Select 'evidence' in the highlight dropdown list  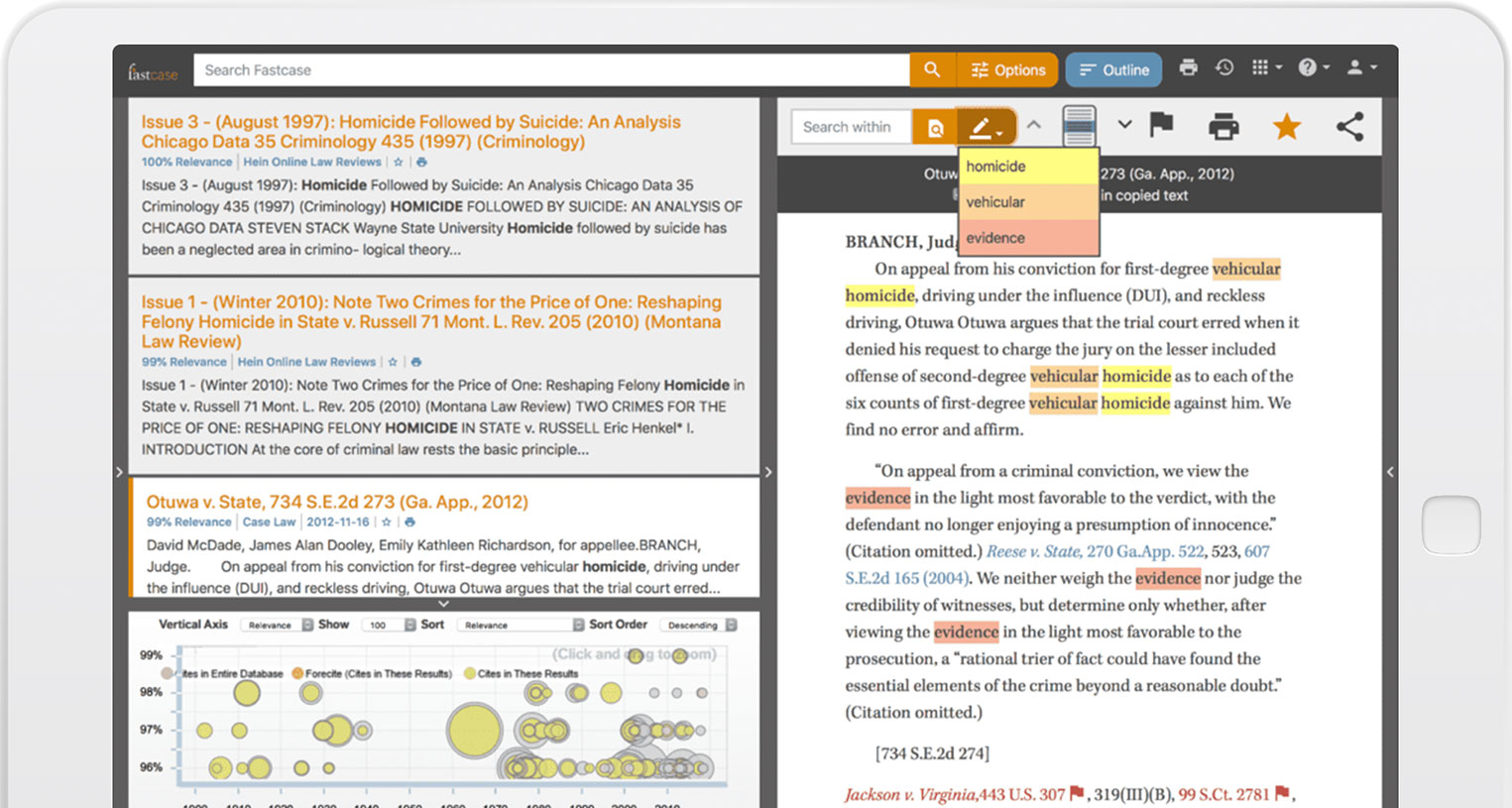tap(1028, 238)
